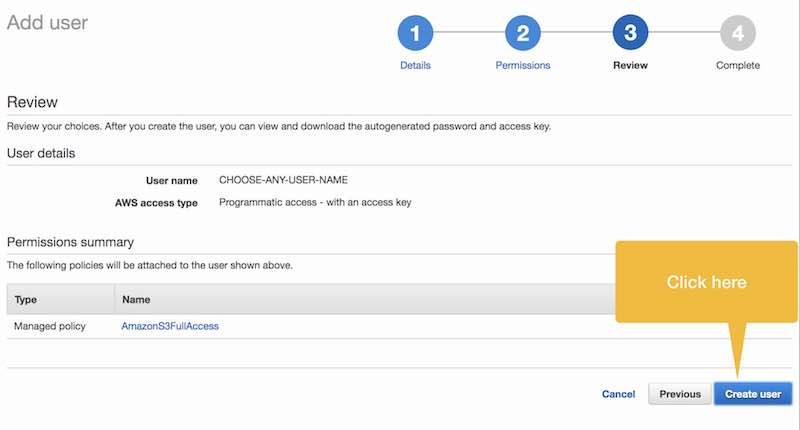Go to the Permissions step label
Image resolution: width=800 pixels, height=430 pixels.
522,65
